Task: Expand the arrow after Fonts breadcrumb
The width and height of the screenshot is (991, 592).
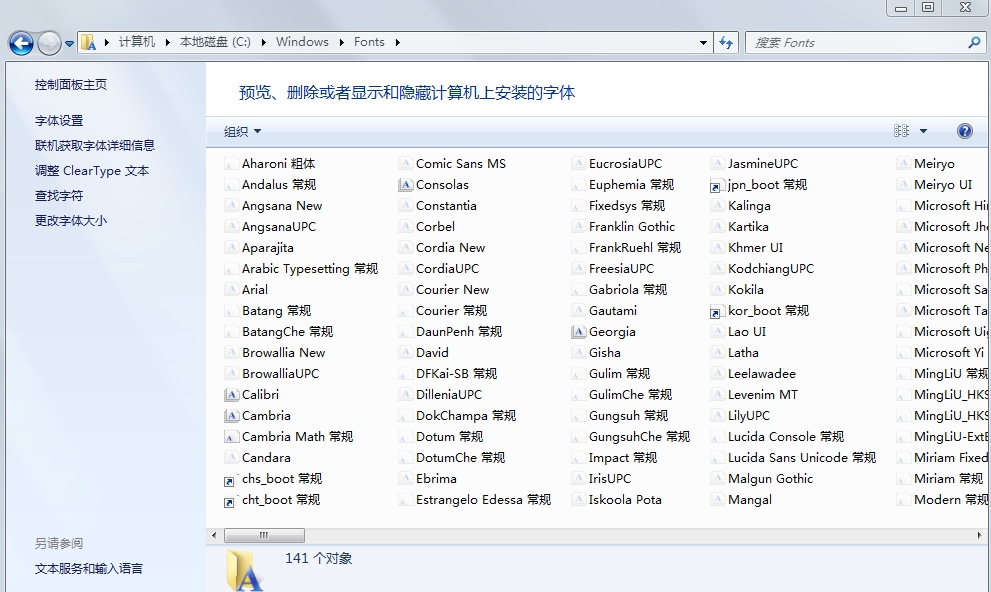Action: (398, 42)
